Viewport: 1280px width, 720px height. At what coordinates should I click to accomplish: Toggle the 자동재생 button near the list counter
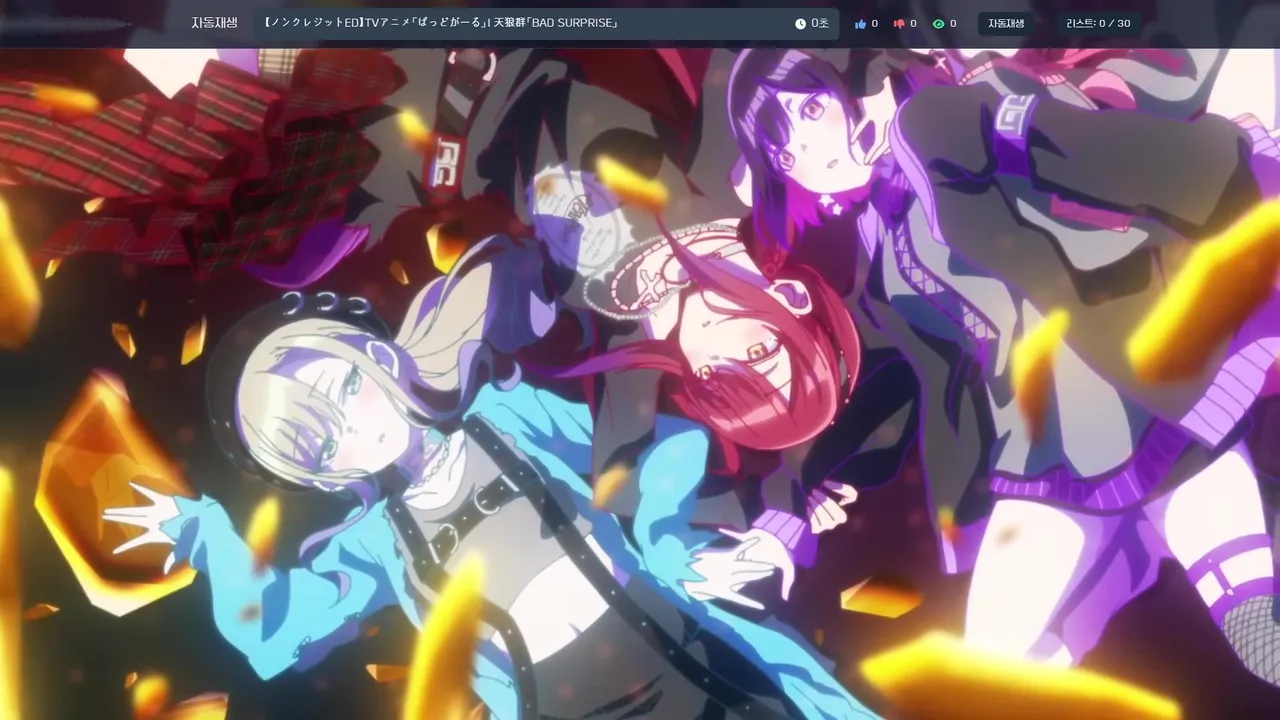click(x=1006, y=23)
